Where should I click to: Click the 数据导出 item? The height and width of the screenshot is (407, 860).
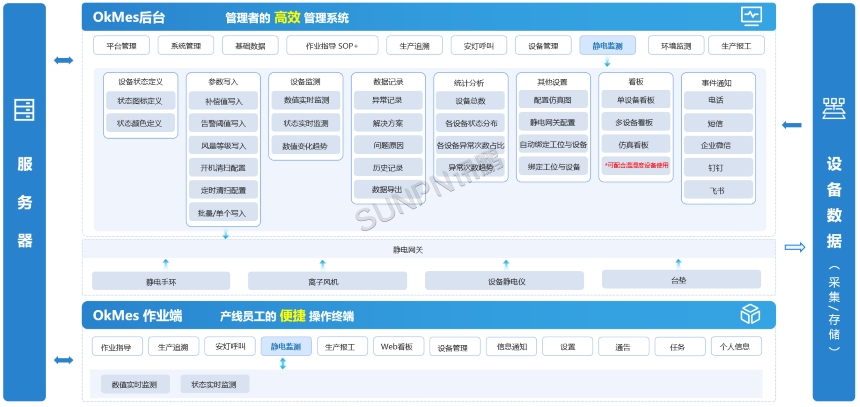(x=388, y=189)
